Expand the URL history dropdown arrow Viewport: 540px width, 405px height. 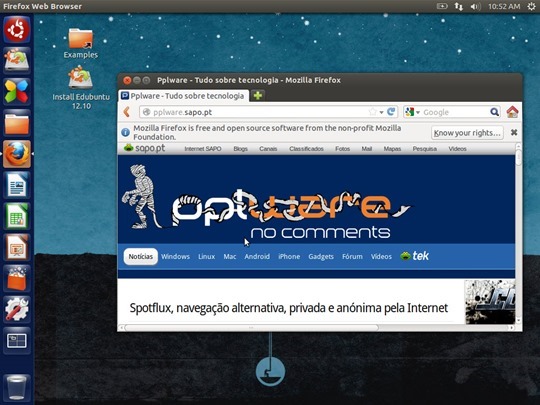[x=382, y=112]
